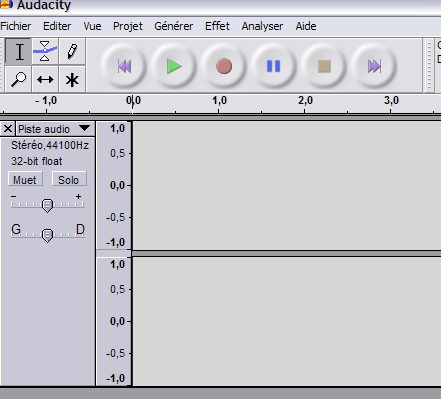Open the Analyser menu
This screenshot has width=441, height=399.
(x=262, y=26)
